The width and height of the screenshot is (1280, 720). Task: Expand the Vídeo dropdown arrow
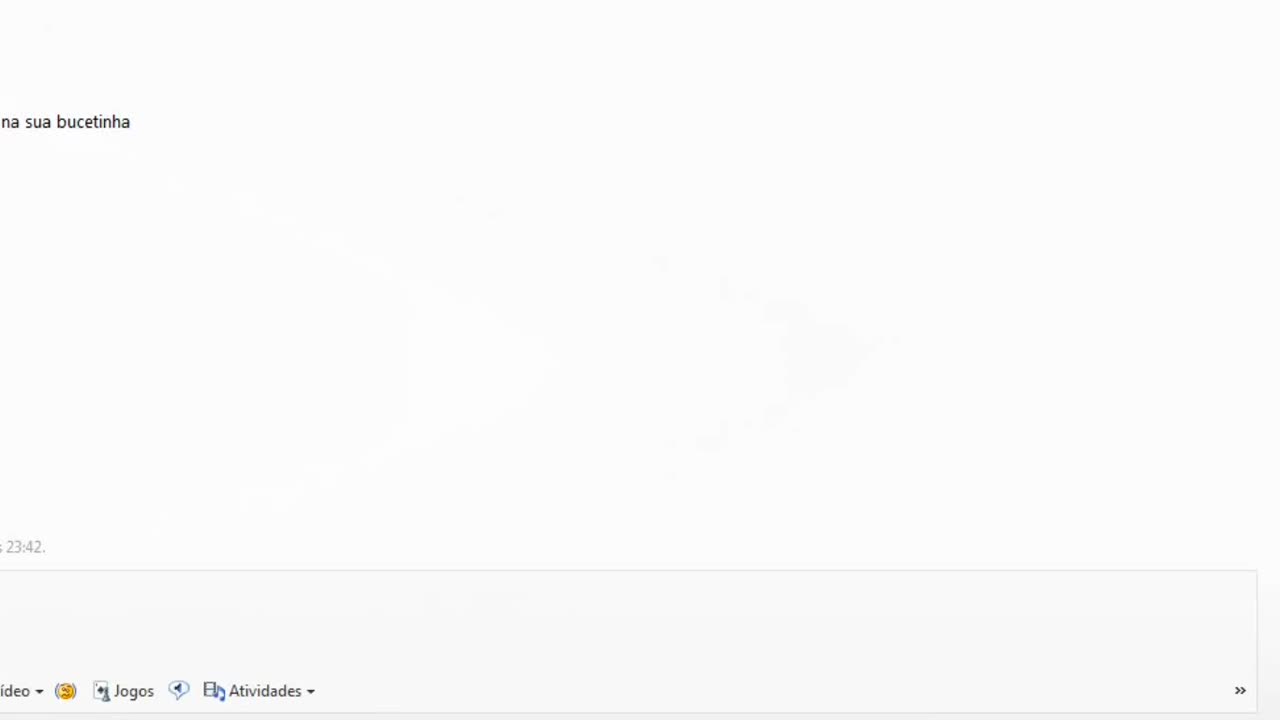[x=39, y=692]
